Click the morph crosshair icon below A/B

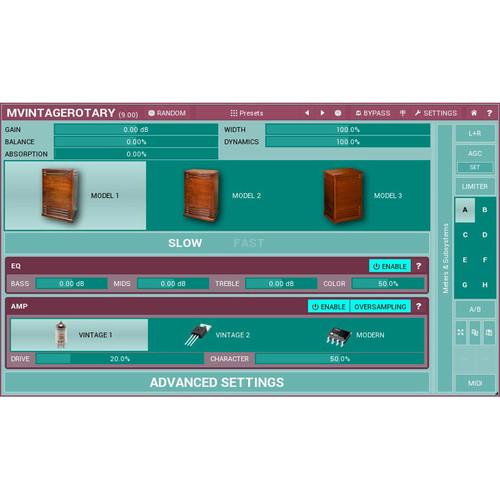click(x=461, y=332)
